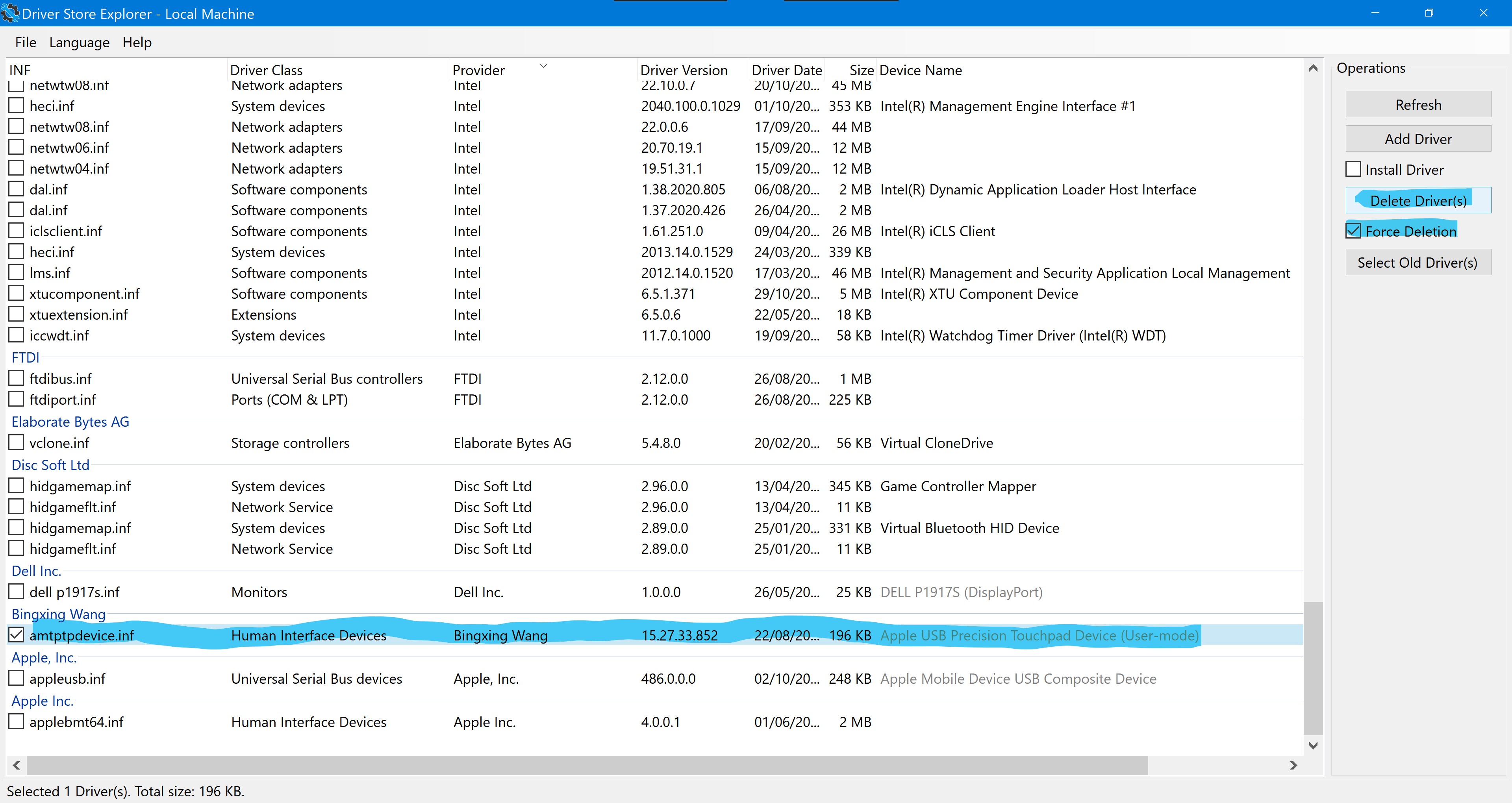The width and height of the screenshot is (1512, 803).
Task: Click the horizontal scrollbar right arrow
Action: pyautogui.click(x=1293, y=765)
